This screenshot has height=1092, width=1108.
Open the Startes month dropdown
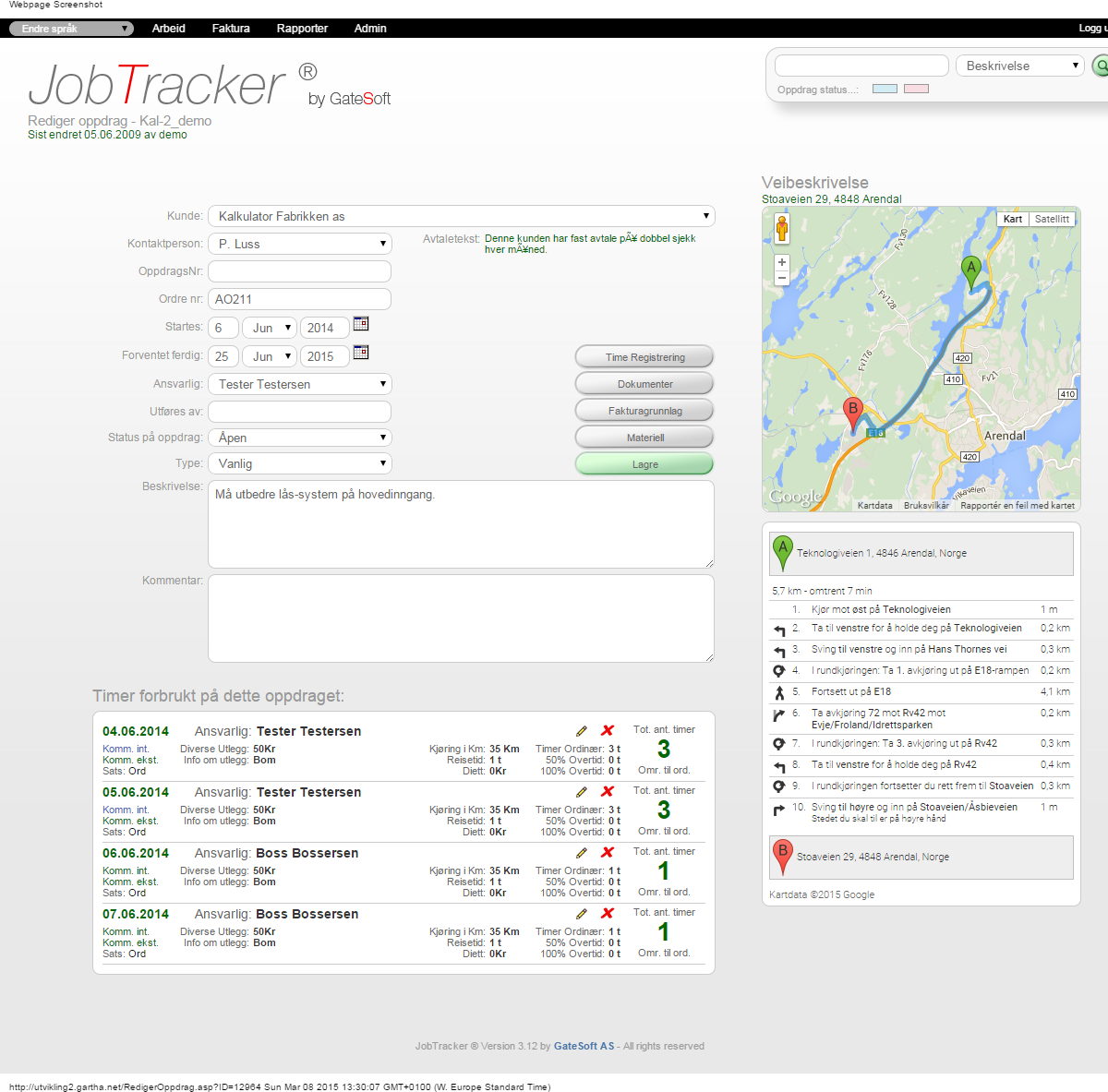269,328
